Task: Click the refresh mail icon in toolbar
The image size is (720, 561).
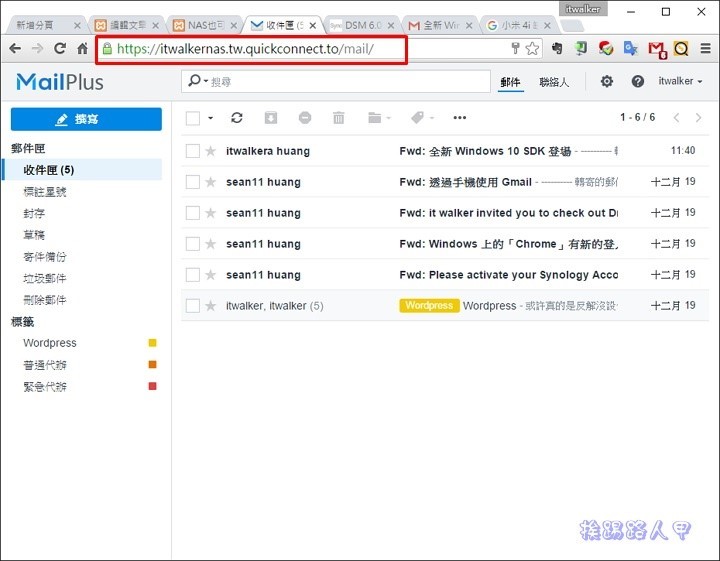Action: 237,118
